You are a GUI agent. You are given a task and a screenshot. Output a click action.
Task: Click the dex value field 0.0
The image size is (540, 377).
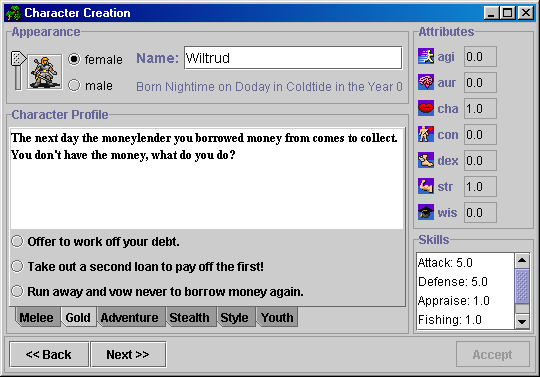click(x=480, y=160)
